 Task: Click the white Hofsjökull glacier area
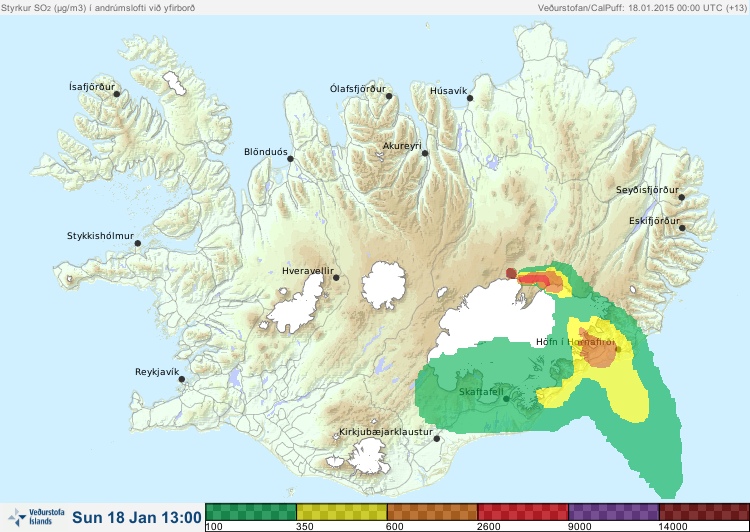coord(384,285)
